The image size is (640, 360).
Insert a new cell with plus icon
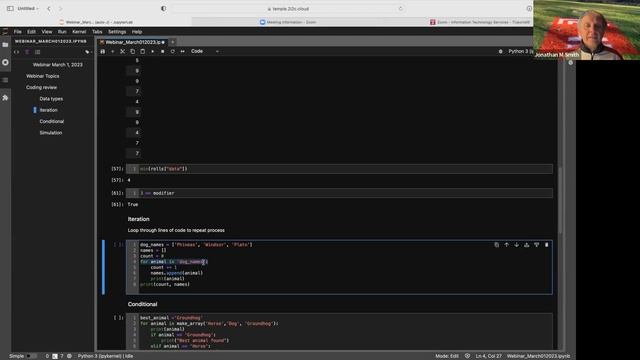coord(113,51)
